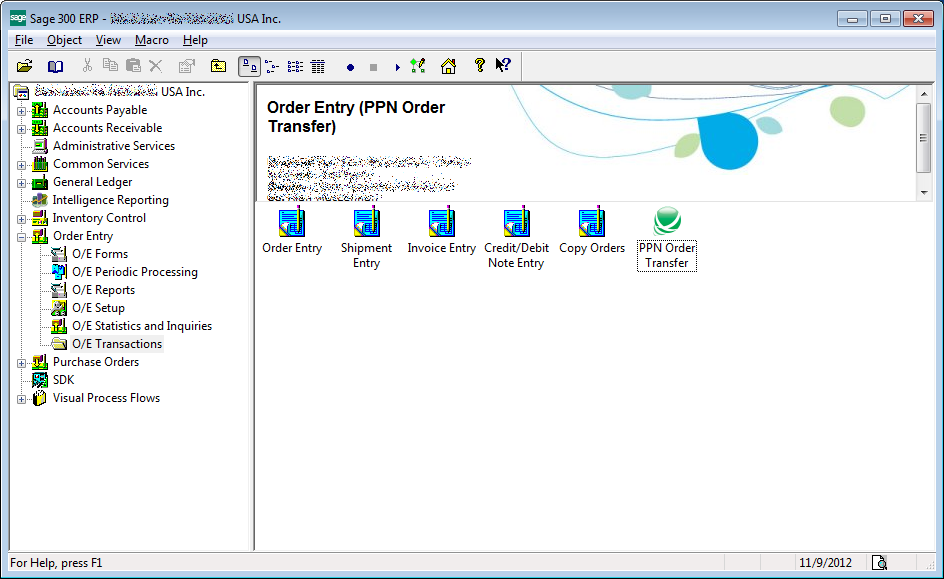Click the open book toolbar icon

(55, 66)
